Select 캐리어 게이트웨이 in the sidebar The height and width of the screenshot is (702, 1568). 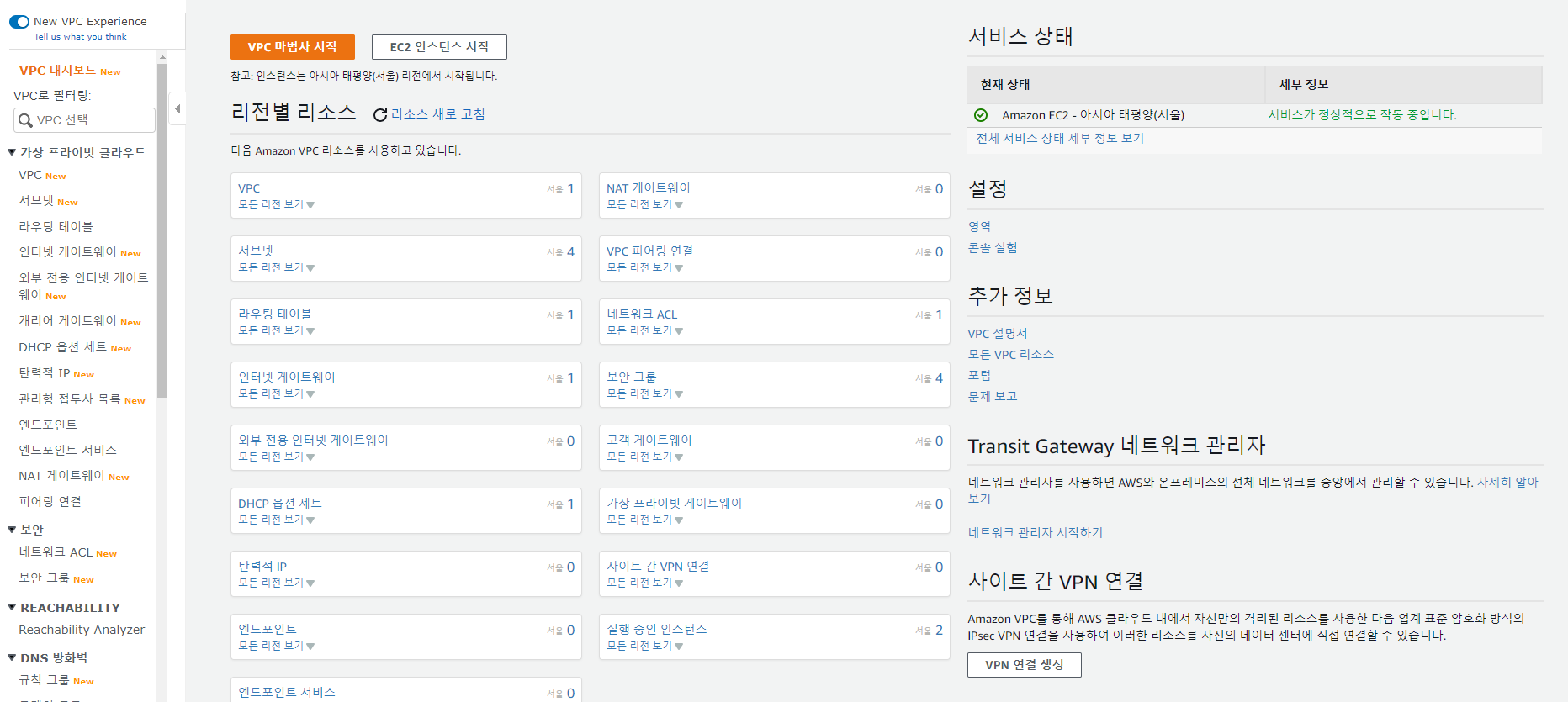(68, 321)
